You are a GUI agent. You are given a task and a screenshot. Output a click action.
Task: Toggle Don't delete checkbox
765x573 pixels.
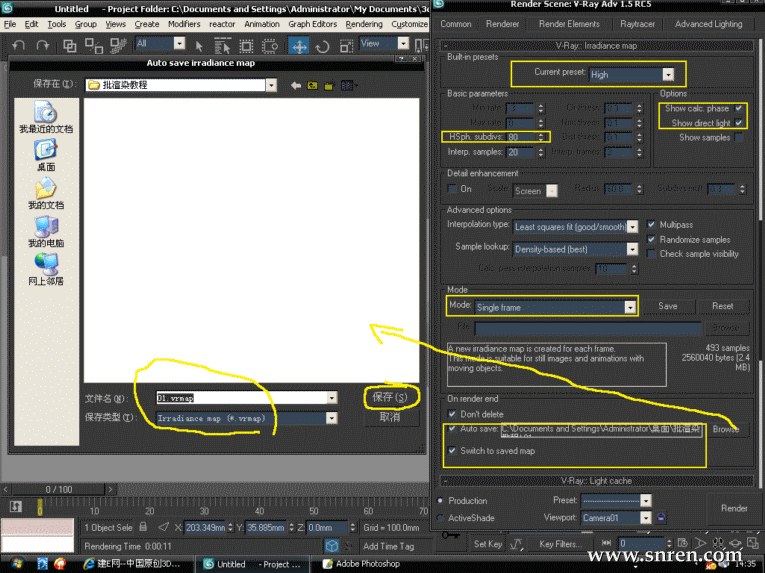click(x=452, y=414)
